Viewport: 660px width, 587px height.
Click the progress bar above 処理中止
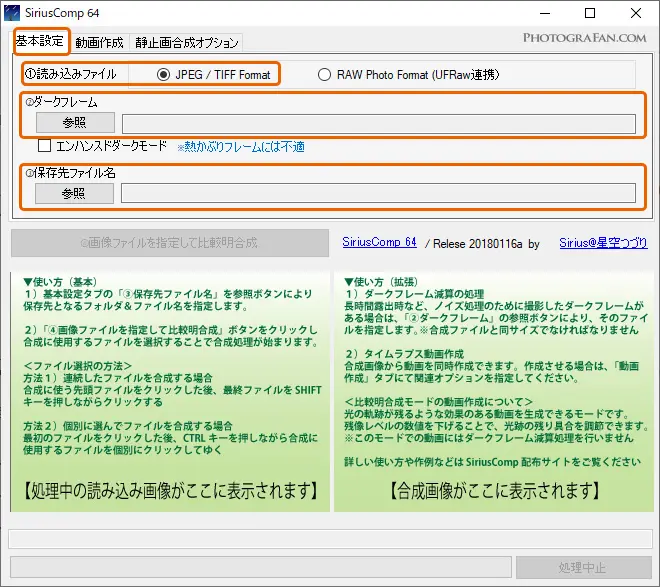[330, 539]
